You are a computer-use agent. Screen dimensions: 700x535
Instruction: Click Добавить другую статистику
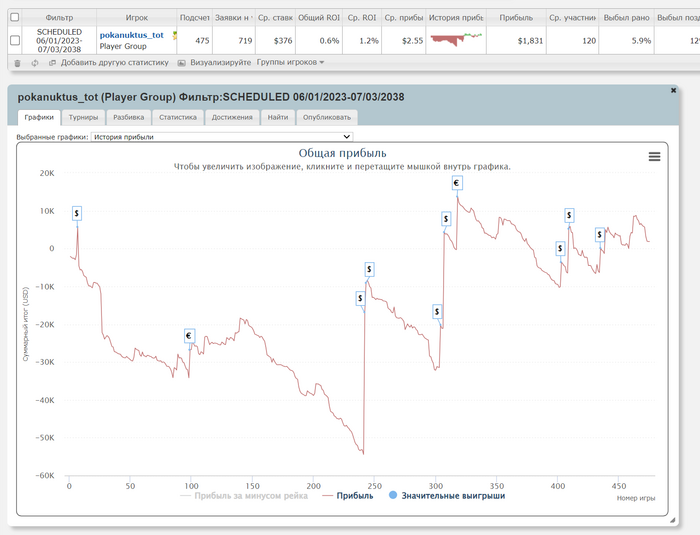tap(115, 63)
